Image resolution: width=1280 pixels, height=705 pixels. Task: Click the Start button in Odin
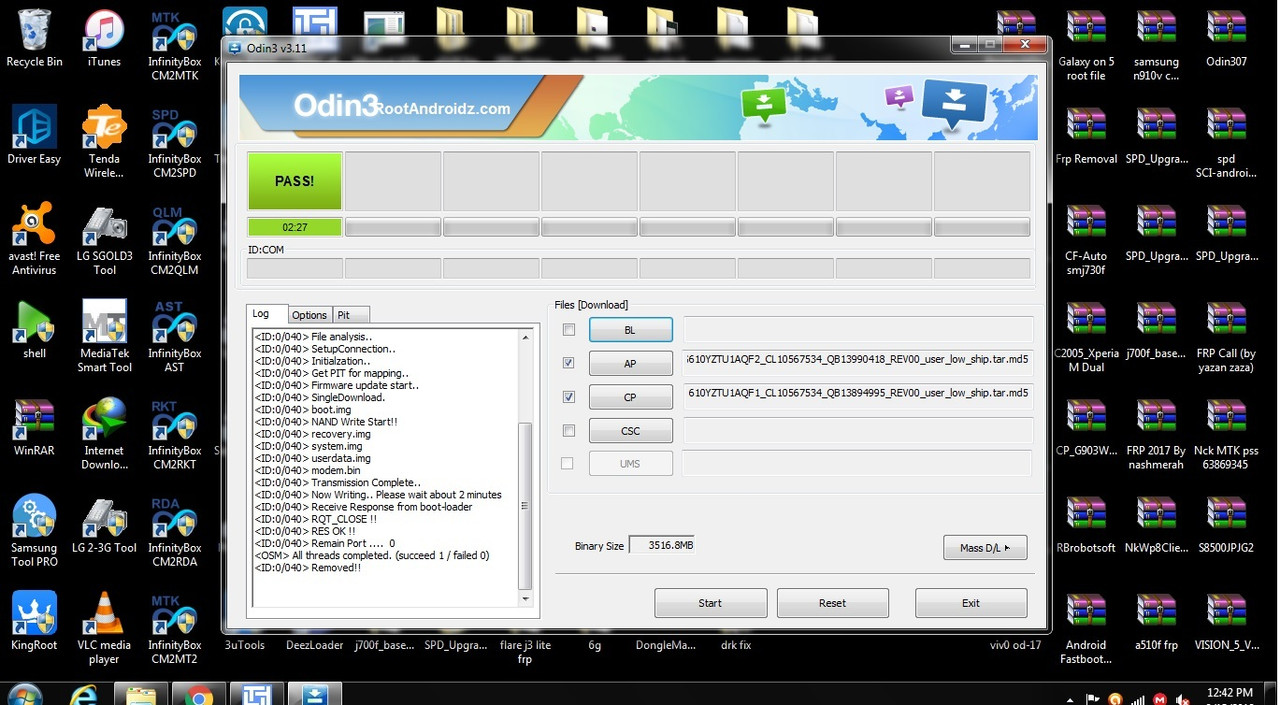(x=710, y=603)
